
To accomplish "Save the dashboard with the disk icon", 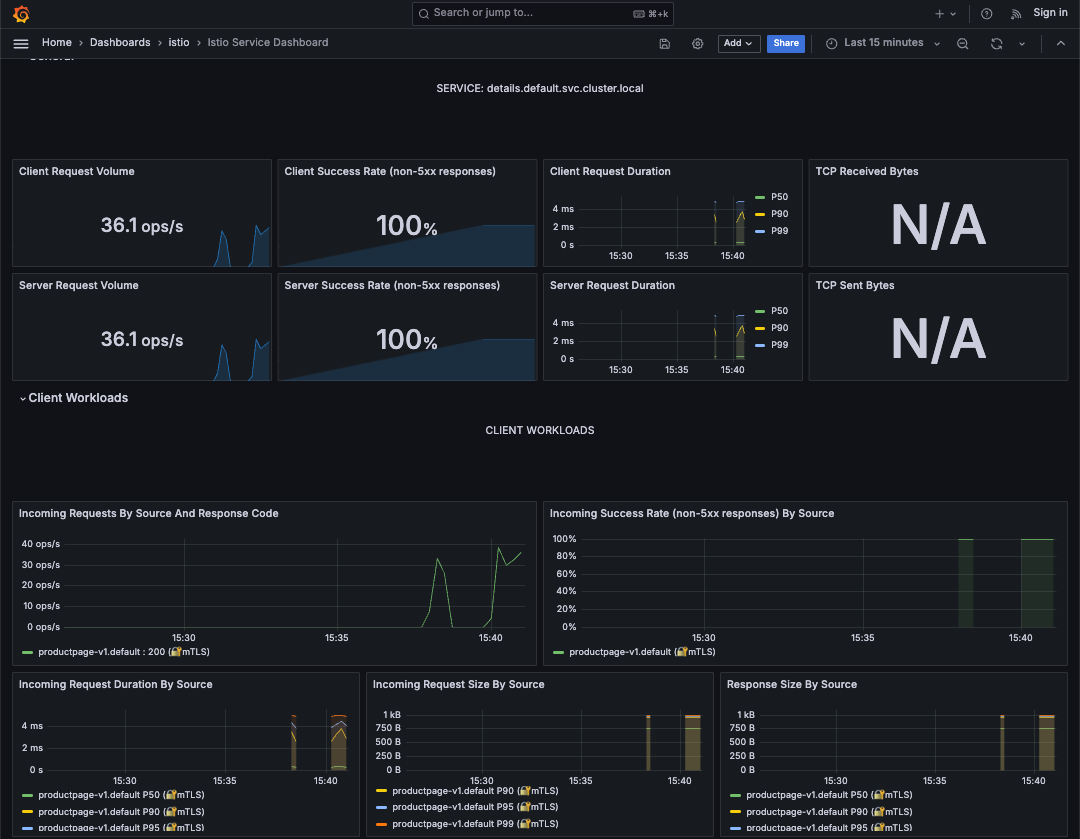I will (665, 43).
